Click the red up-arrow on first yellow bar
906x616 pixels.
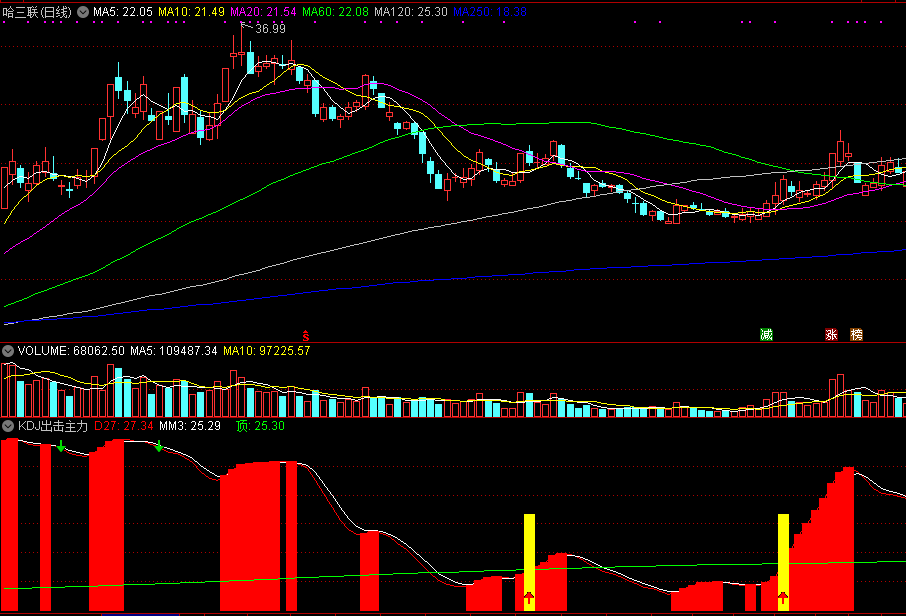[529, 598]
